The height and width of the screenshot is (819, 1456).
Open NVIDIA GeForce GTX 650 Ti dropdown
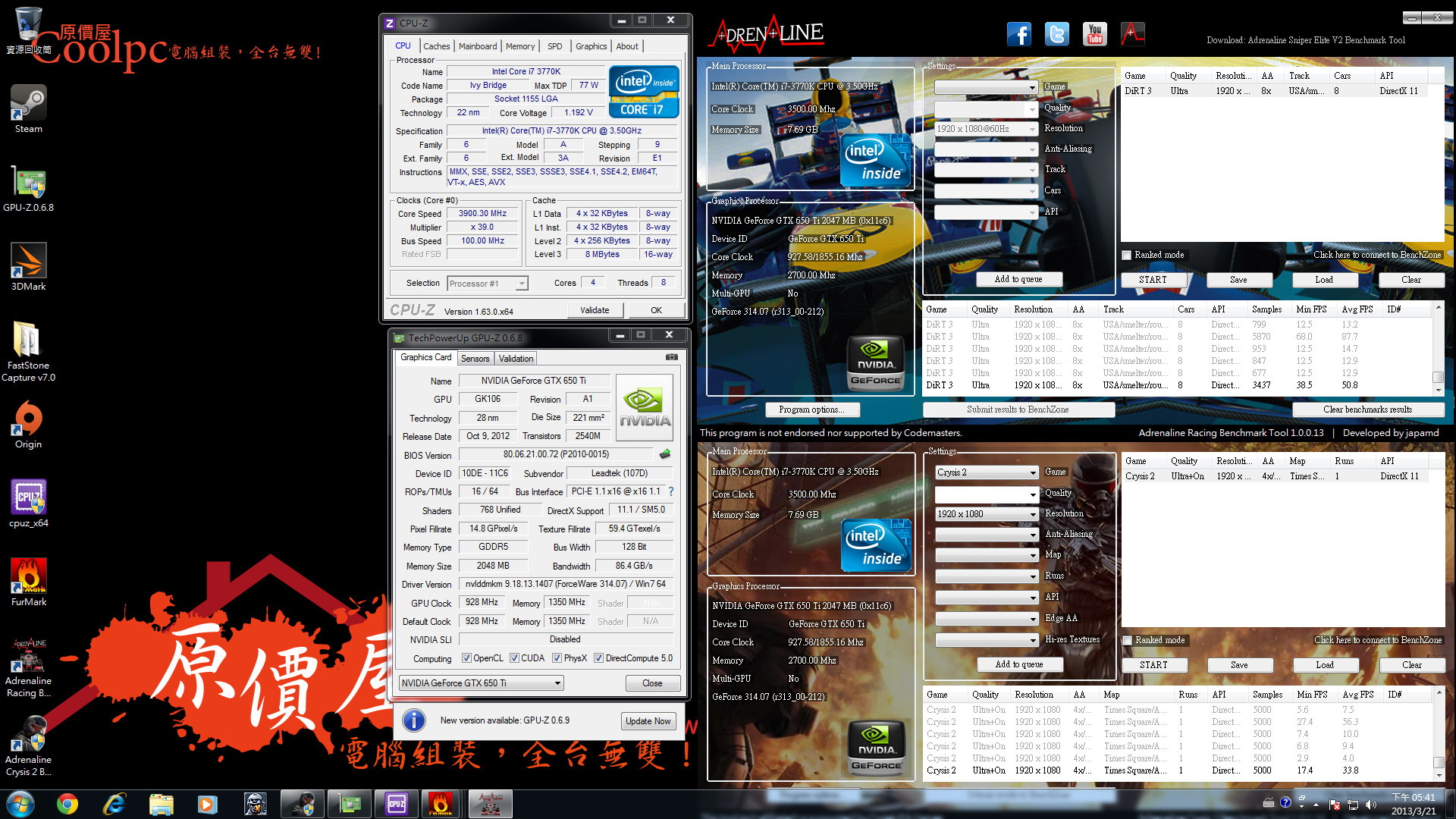pyautogui.click(x=557, y=683)
